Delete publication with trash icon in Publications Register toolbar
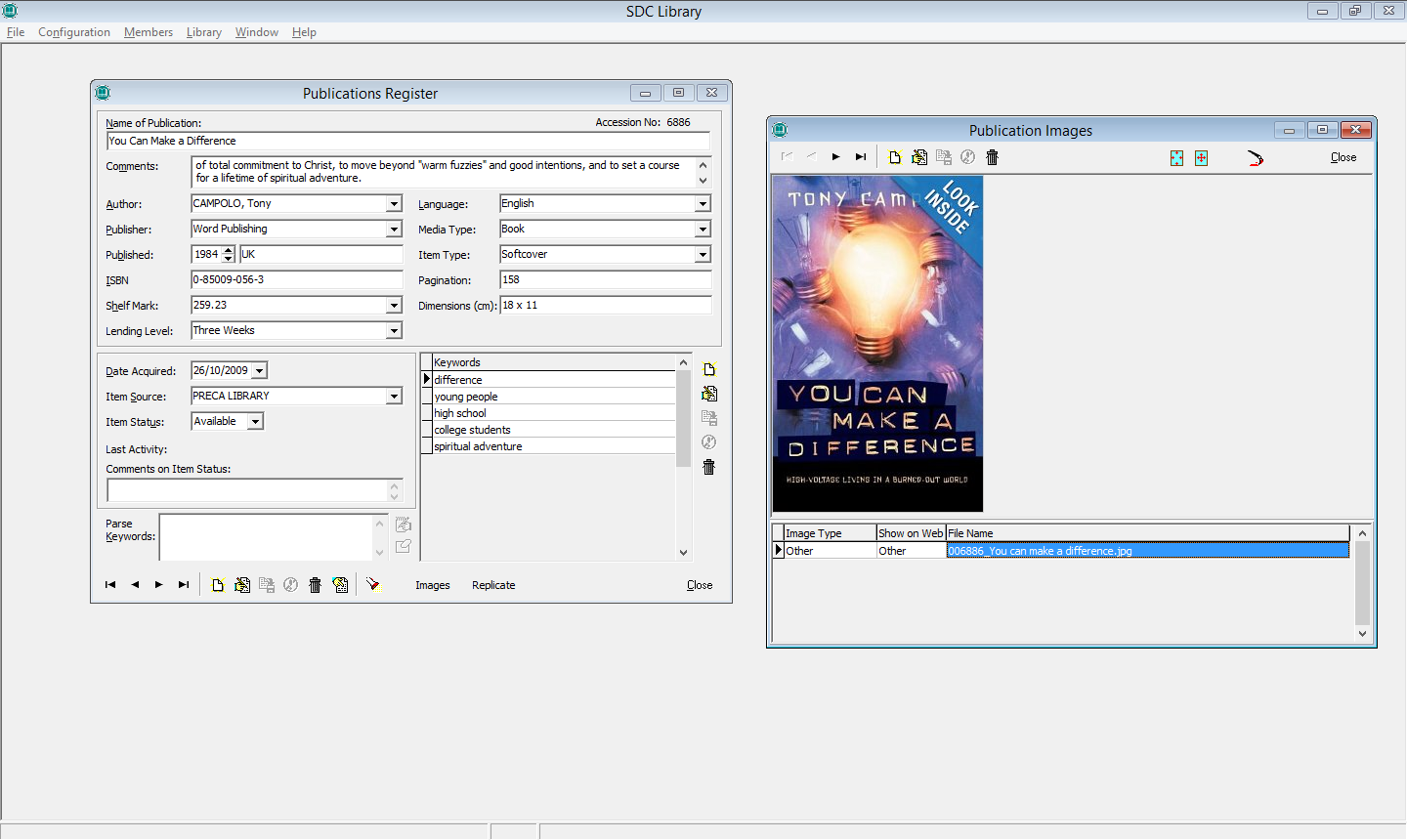The width and height of the screenshot is (1407, 840). coord(315,585)
